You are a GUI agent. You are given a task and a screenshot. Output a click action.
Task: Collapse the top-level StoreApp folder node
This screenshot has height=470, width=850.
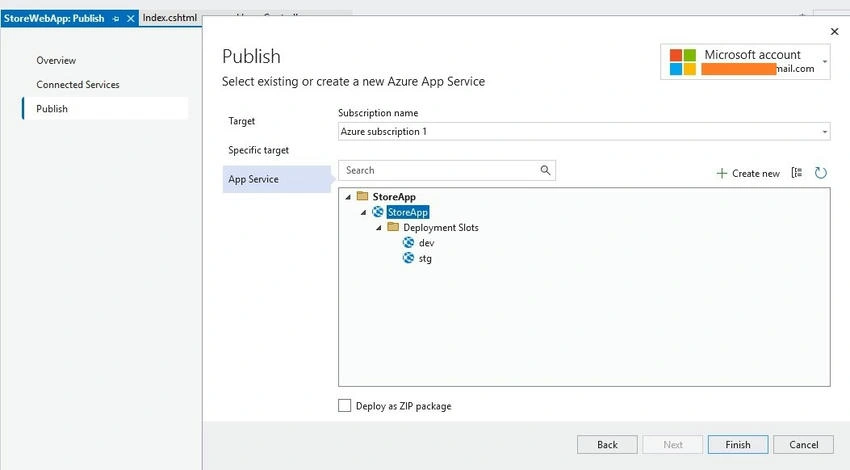pos(348,197)
